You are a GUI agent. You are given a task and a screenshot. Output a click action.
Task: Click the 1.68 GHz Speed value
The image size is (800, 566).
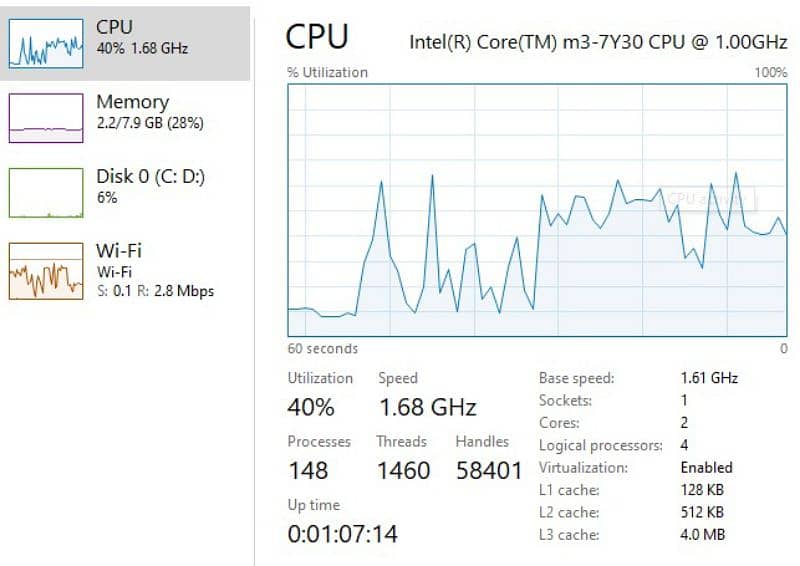[427, 407]
